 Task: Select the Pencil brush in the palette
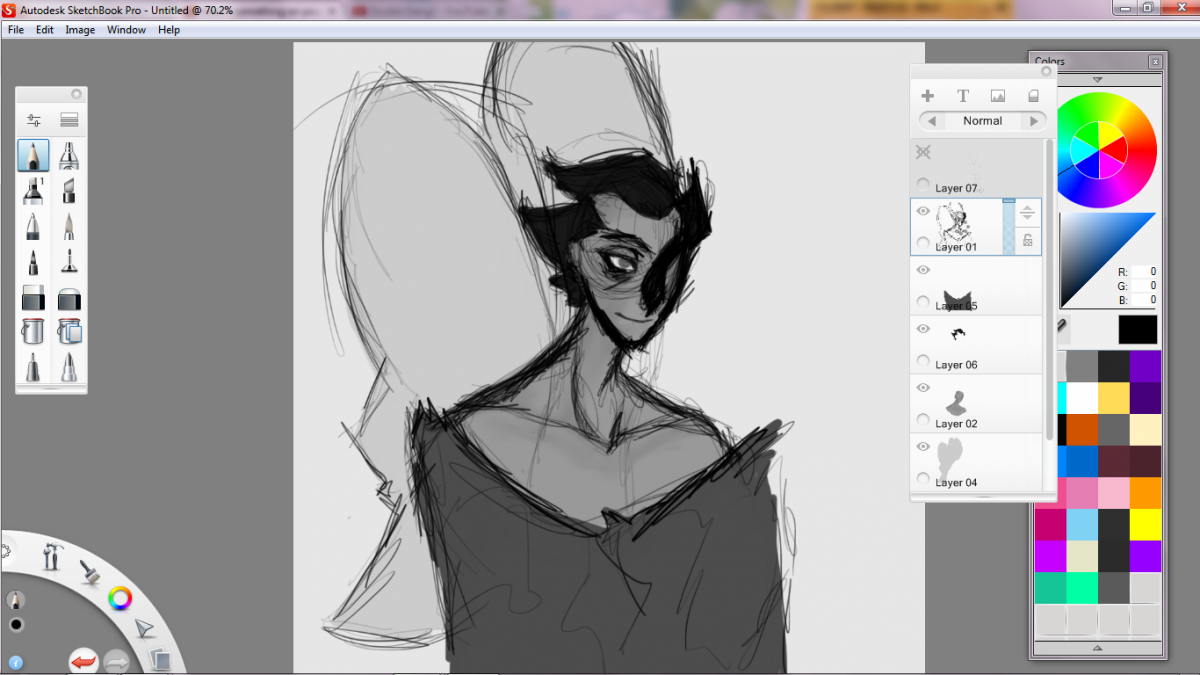coord(33,155)
